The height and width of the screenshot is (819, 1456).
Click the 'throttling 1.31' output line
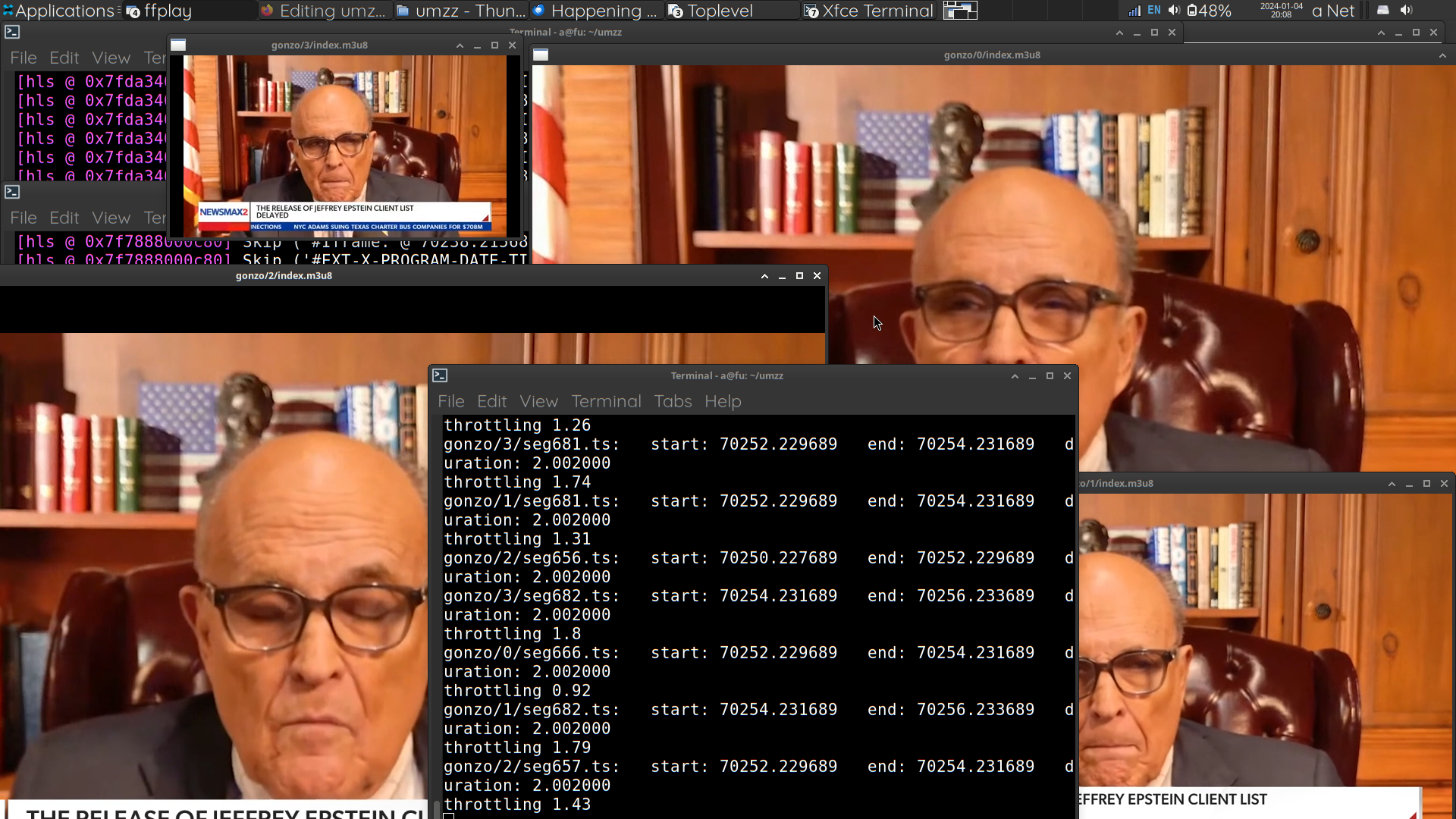pyautogui.click(x=517, y=539)
